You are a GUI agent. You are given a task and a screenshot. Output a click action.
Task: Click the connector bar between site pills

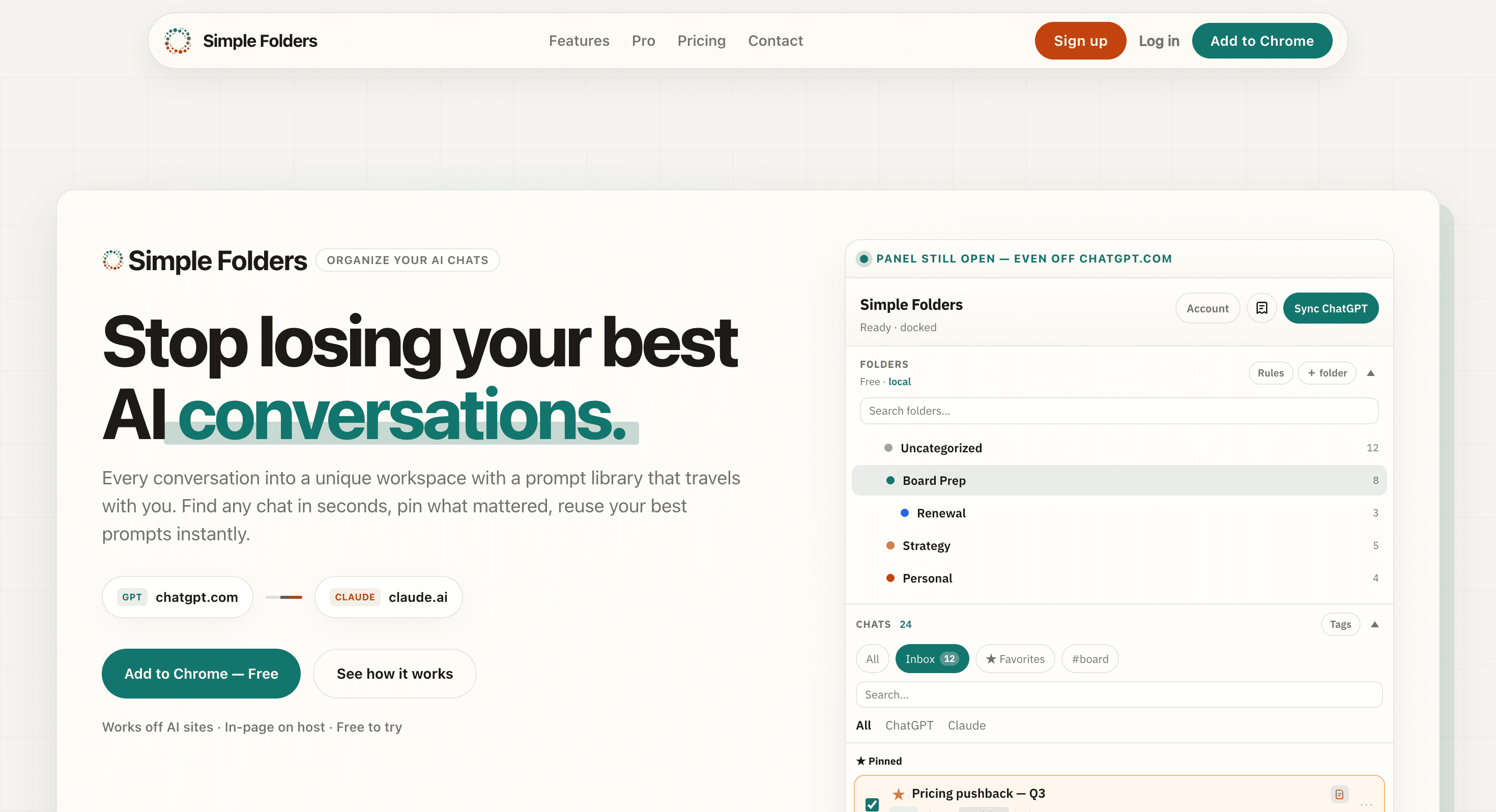(x=283, y=597)
